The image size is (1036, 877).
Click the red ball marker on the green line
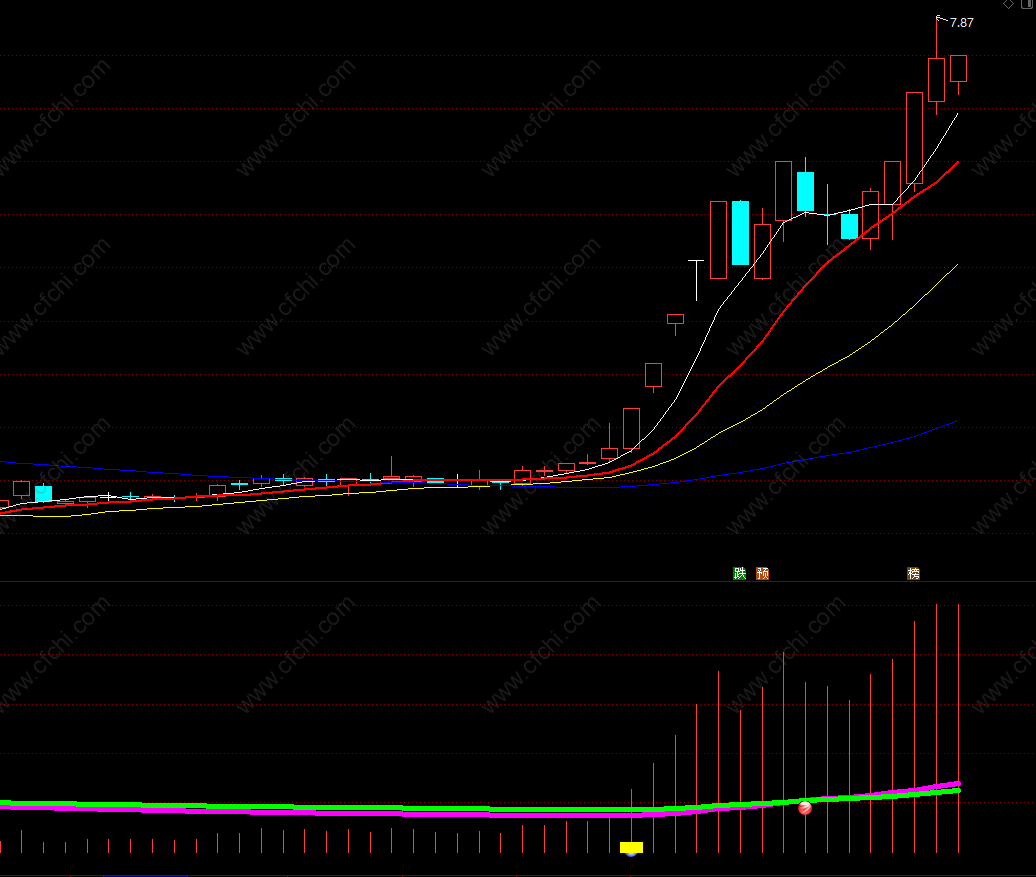(x=805, y=807)
